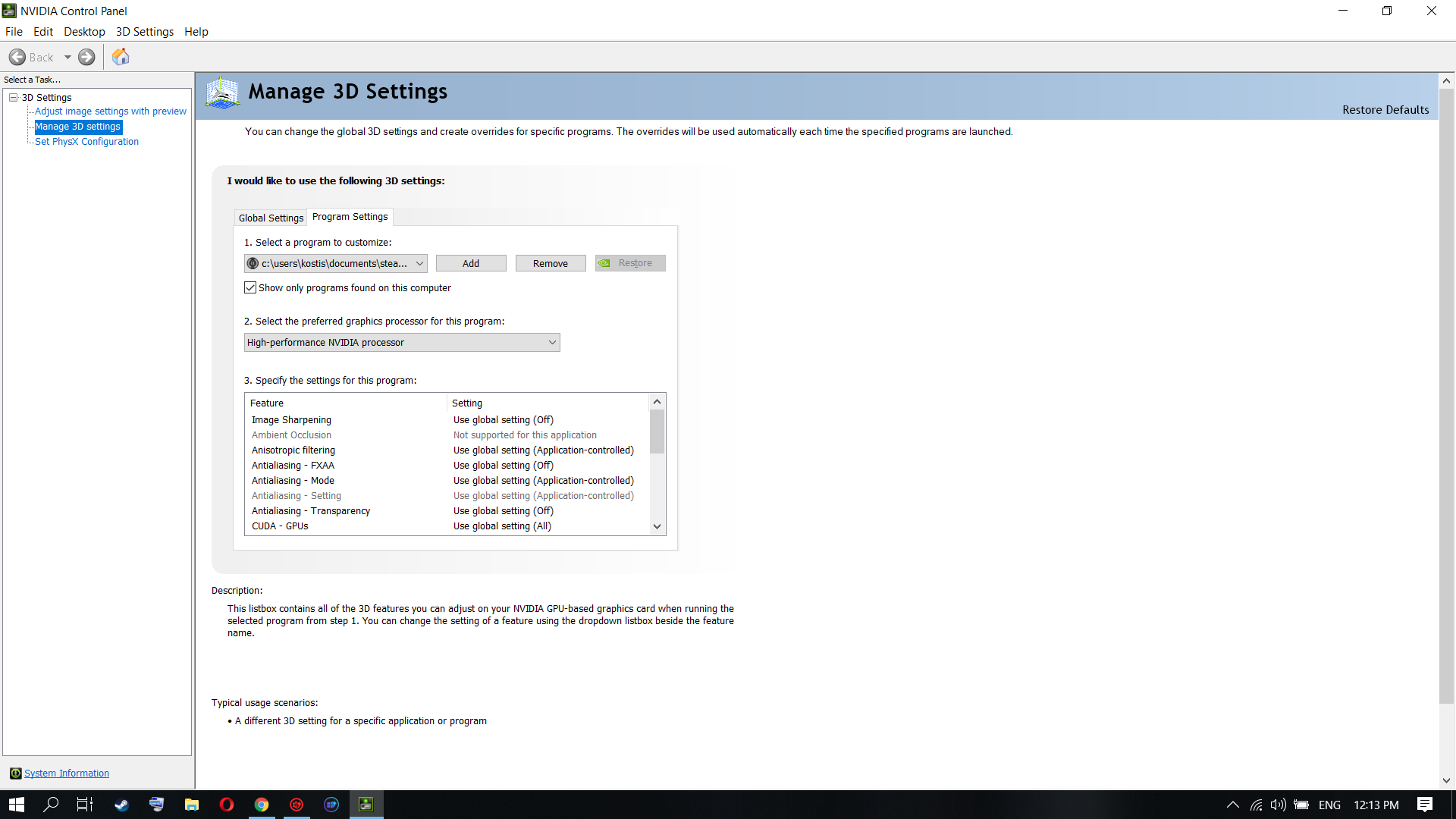
Task: Open the Action Center notifications icon
Action: pos(1425,805)
